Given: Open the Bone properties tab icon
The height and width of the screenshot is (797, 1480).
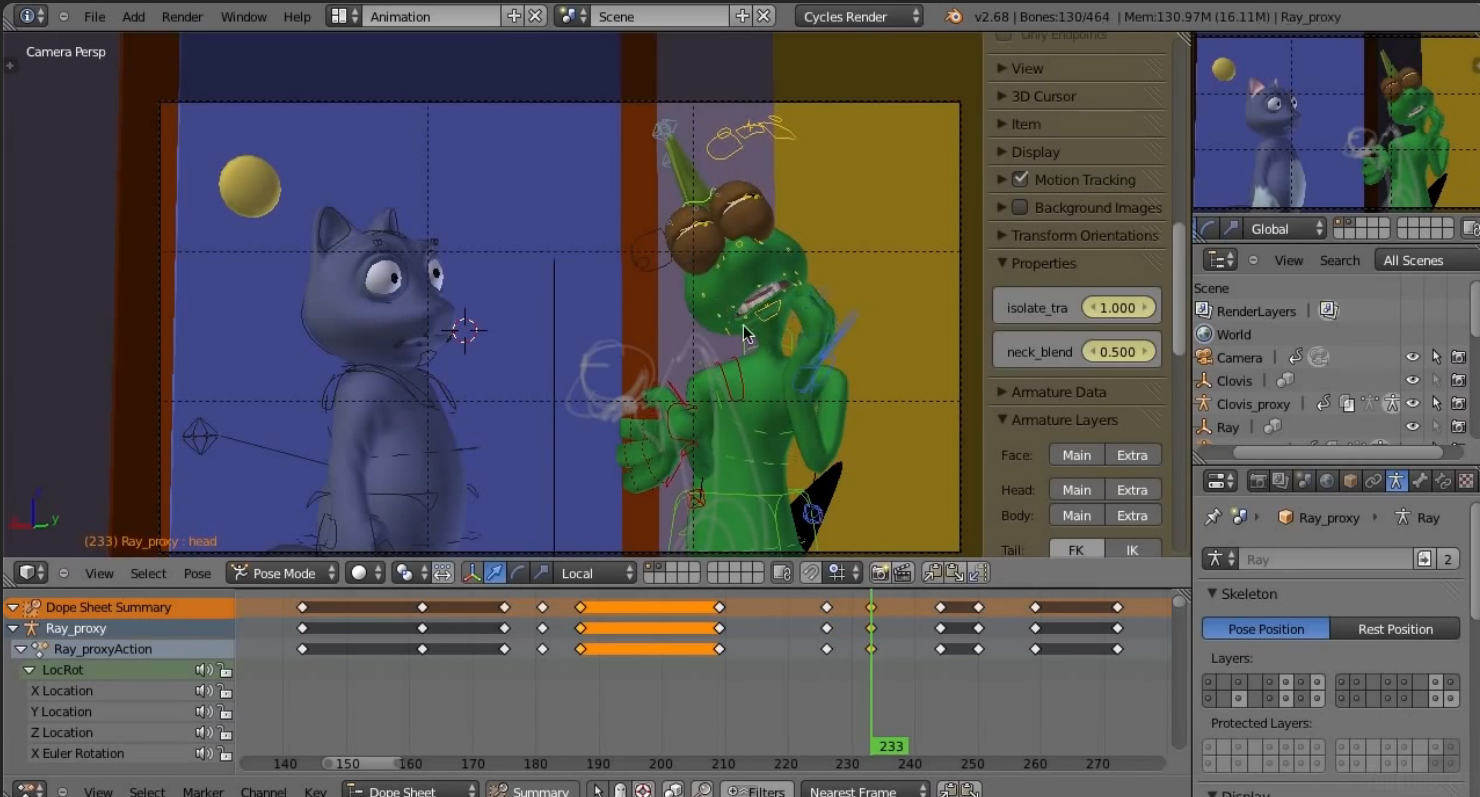Looking at the screenshot, I should [1419, 481].
